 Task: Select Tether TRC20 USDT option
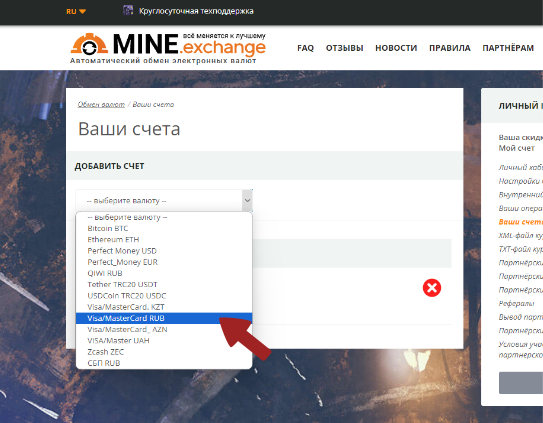[164, 284]
